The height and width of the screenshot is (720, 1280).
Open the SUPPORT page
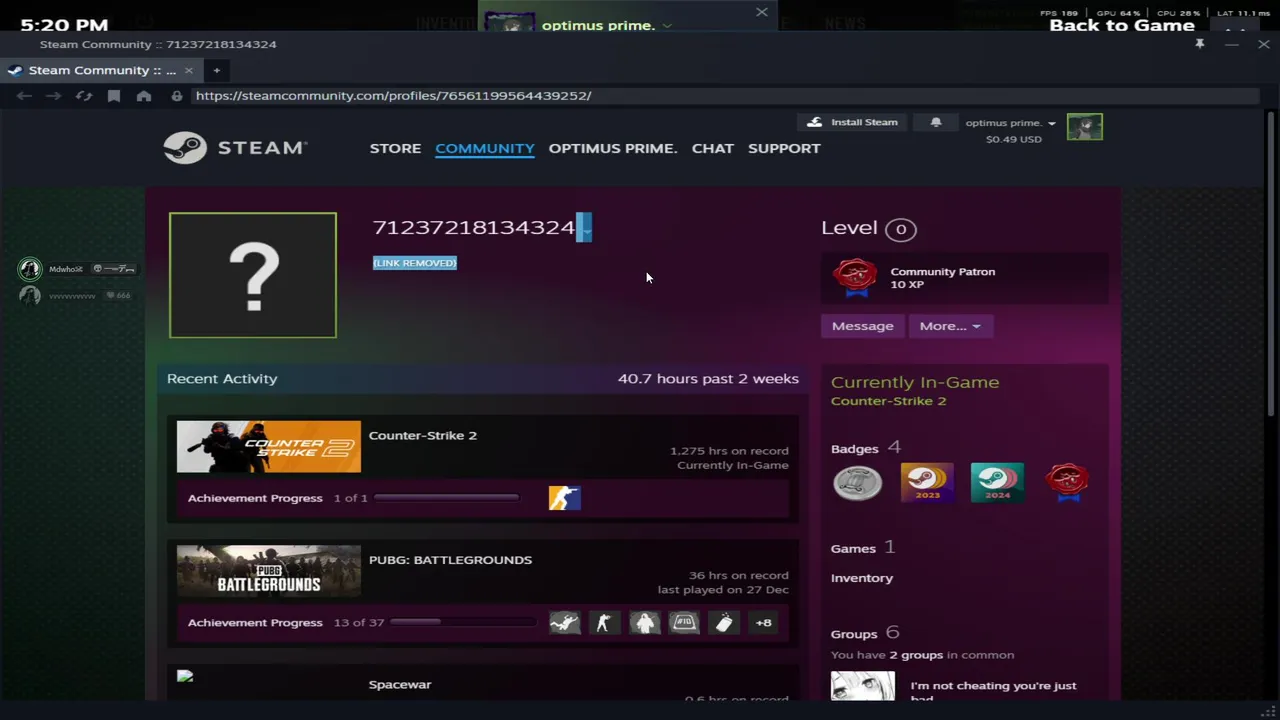click(x=784, y=148)
